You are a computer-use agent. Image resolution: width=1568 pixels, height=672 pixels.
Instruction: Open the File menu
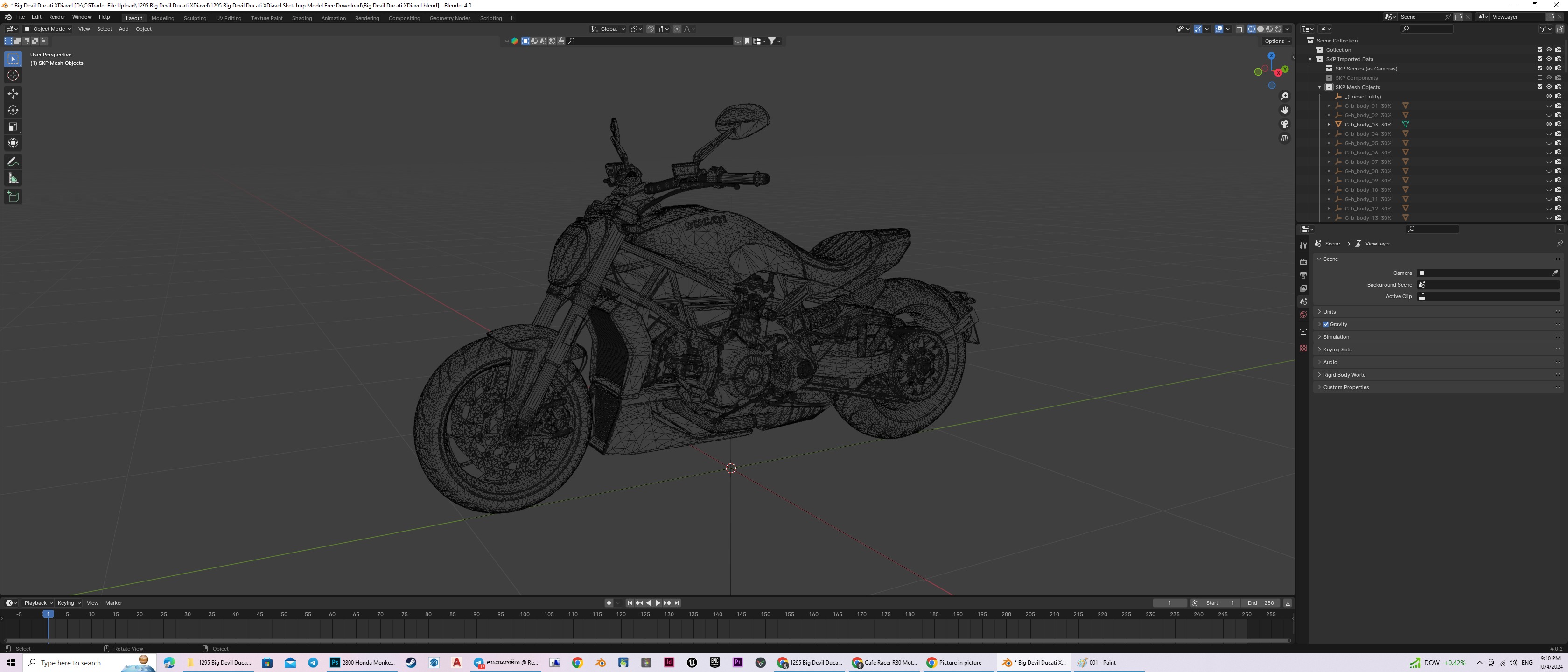[x=20, y=17]
